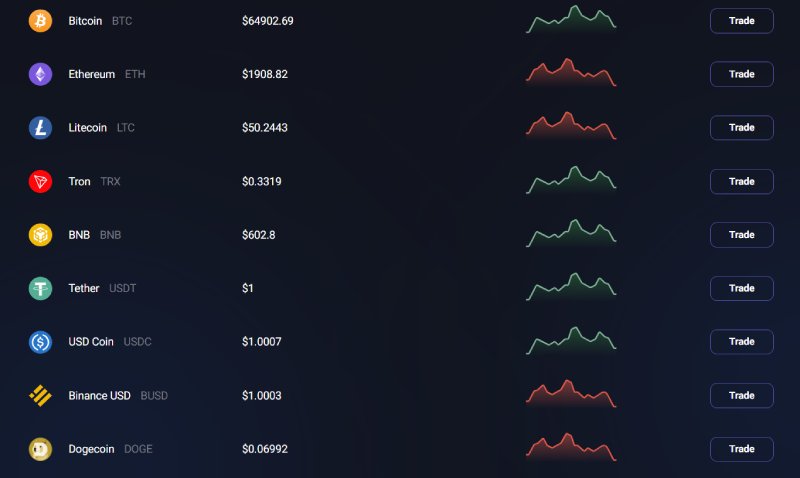Select Binance USD red trend chart
800x478 pixels.
pos(571,394)
